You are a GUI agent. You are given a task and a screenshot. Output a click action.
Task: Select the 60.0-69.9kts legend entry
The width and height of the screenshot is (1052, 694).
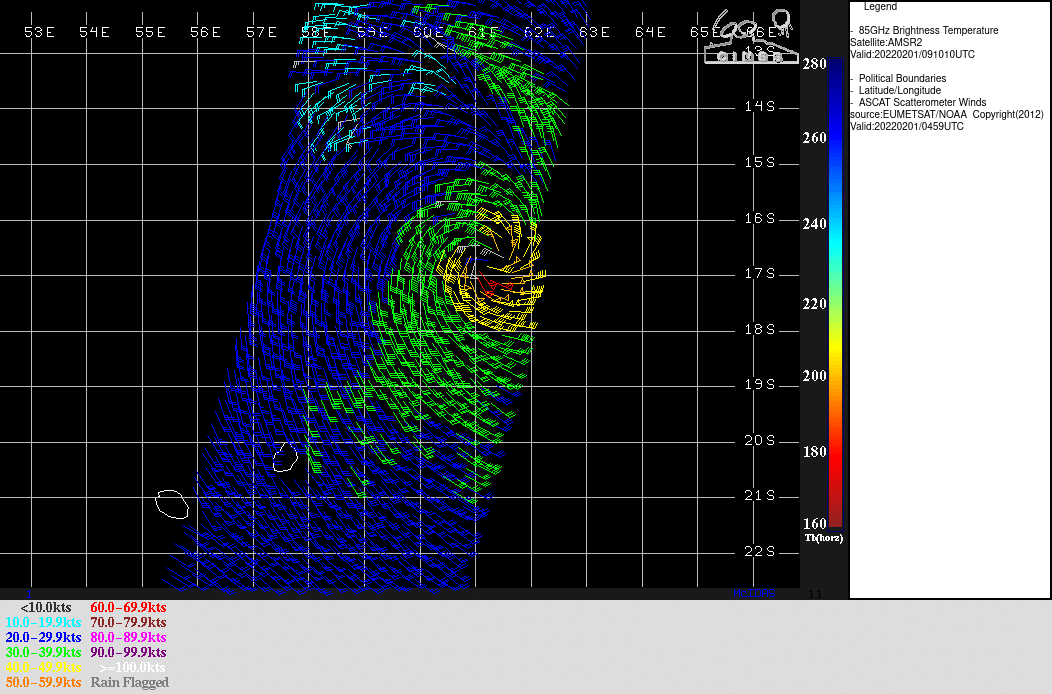pyautogui.click(x=128, y=607)
